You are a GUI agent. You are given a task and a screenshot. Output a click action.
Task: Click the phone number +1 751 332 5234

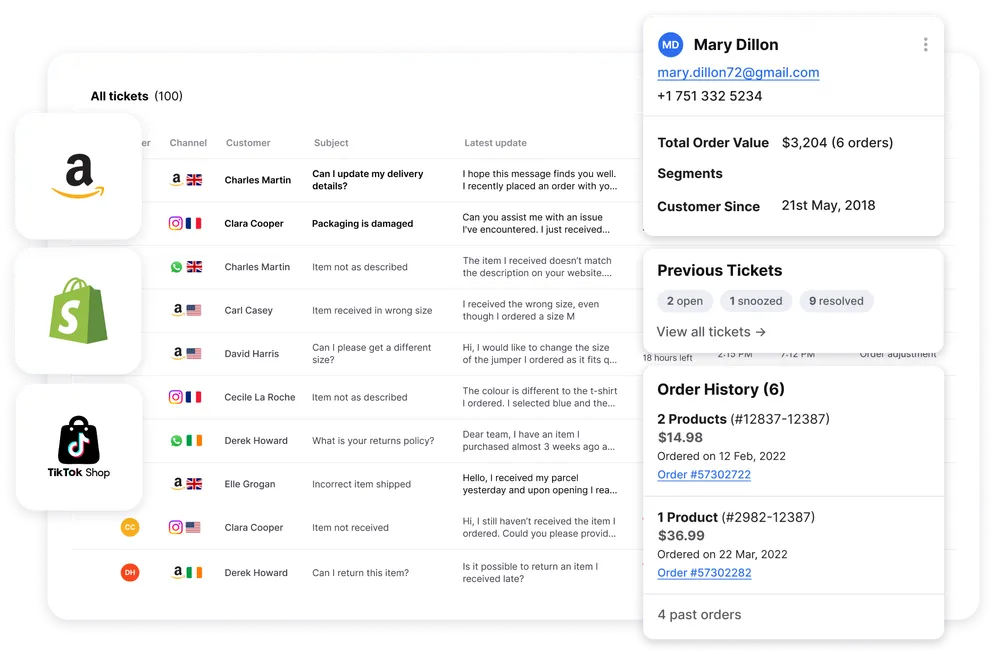710,96
